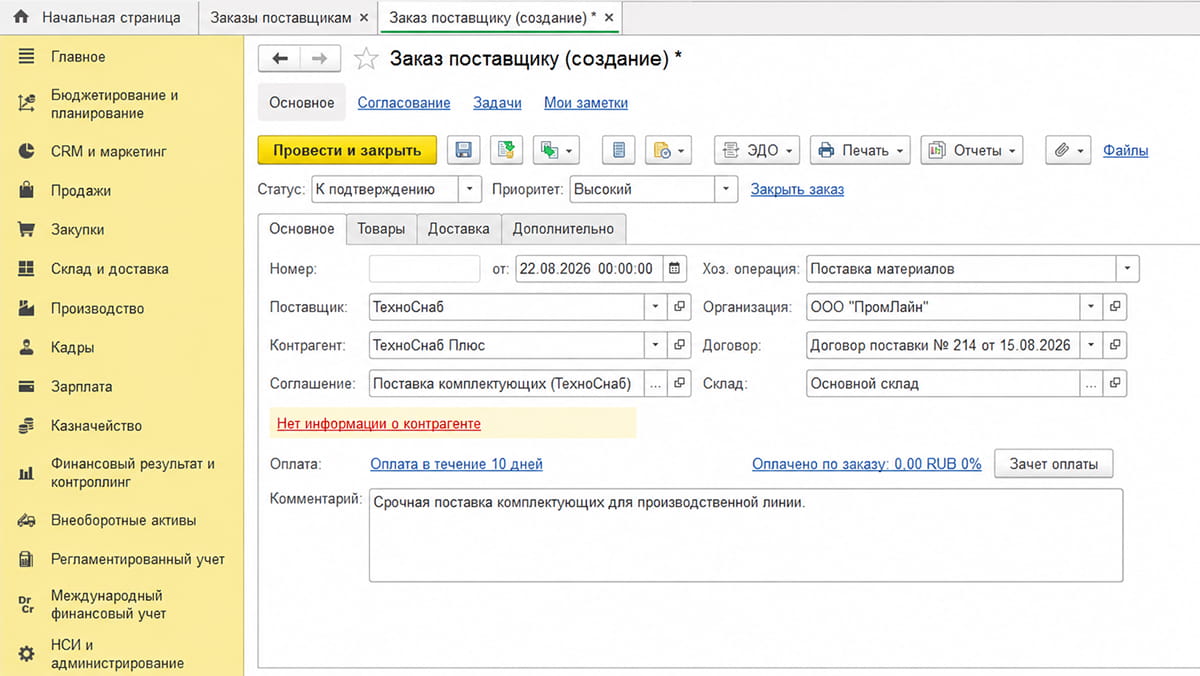Viewport: 1200px width, 676px height.
Task: Click into the Номер input field
Action: point(425,269)
